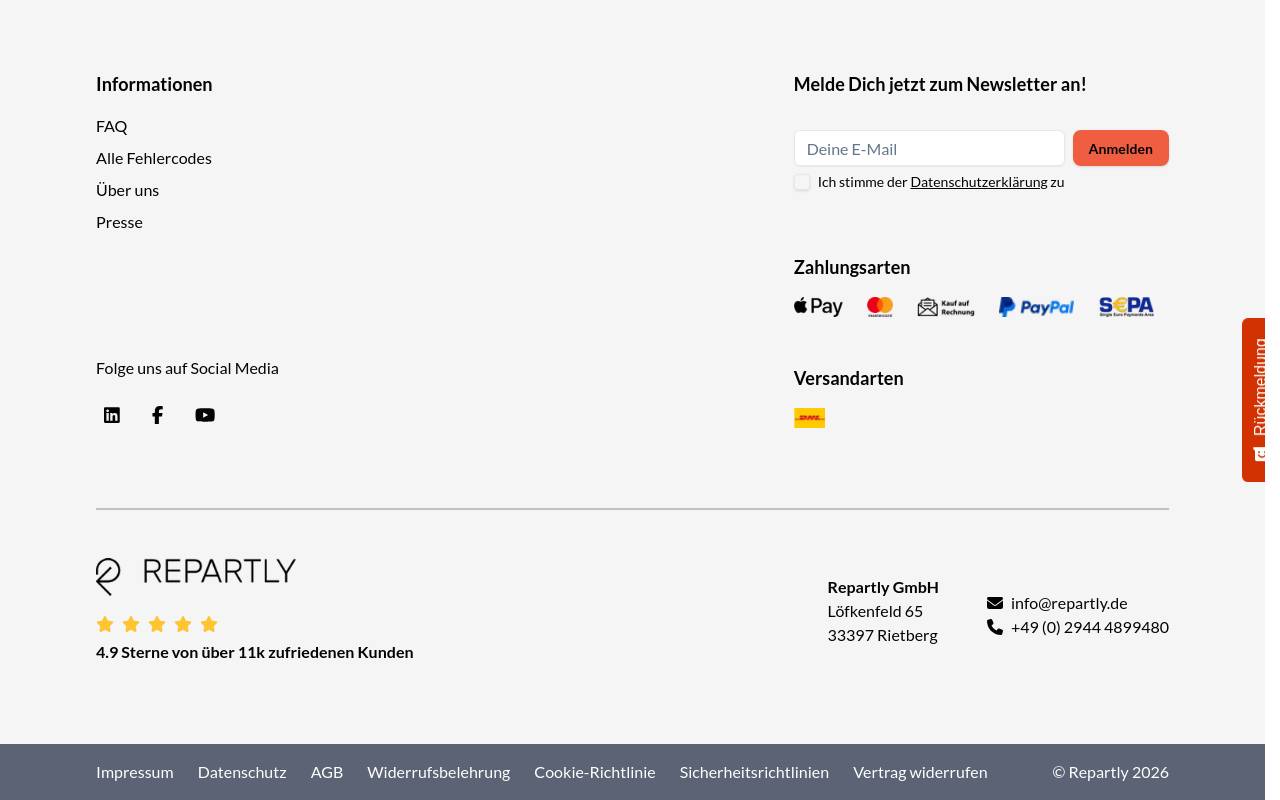Click the phone number +49 (0) 2944 4899480
Screen dimensions: 1280x800
pyautogui.click(x=1090, y=627)
